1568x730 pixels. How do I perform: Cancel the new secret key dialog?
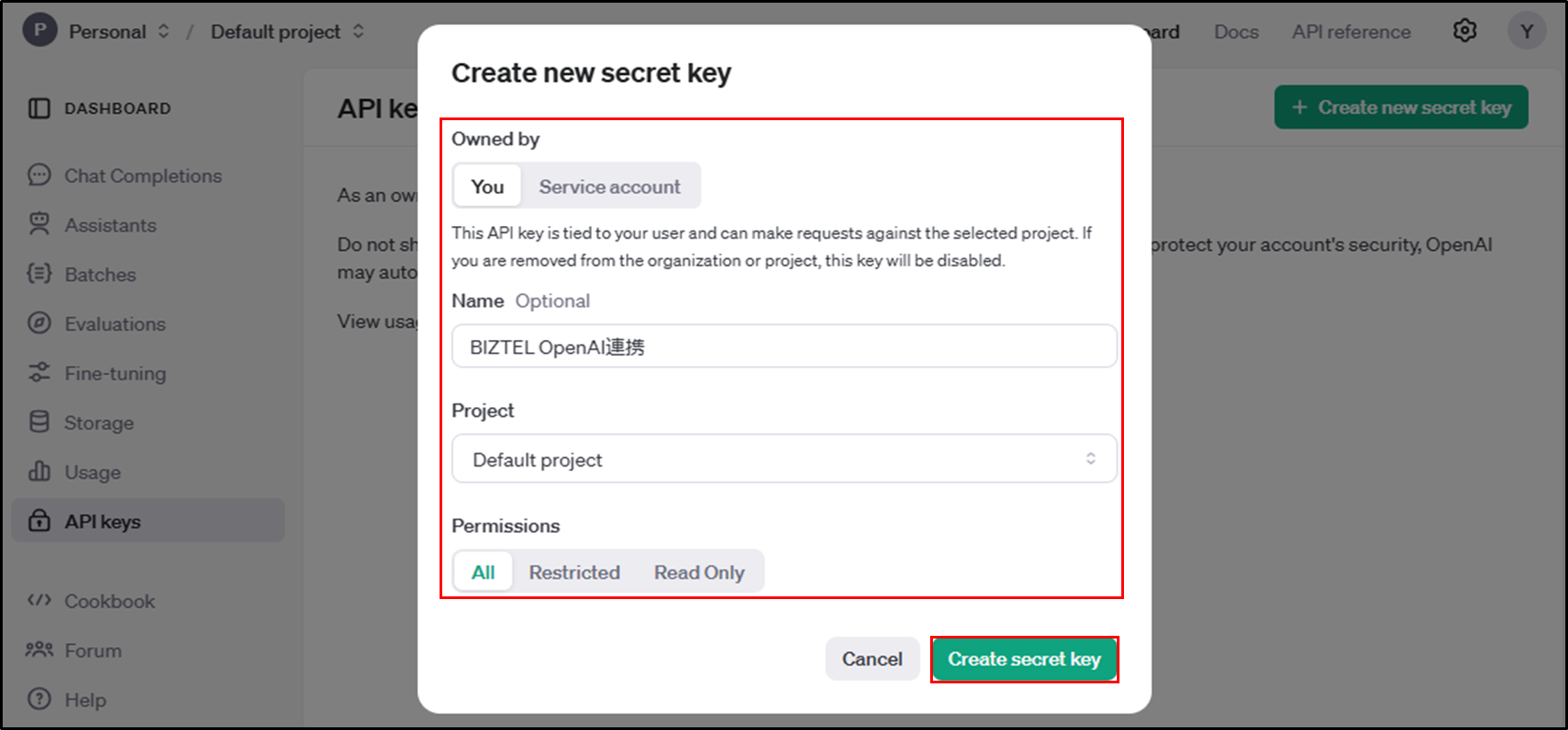(872, 659)
